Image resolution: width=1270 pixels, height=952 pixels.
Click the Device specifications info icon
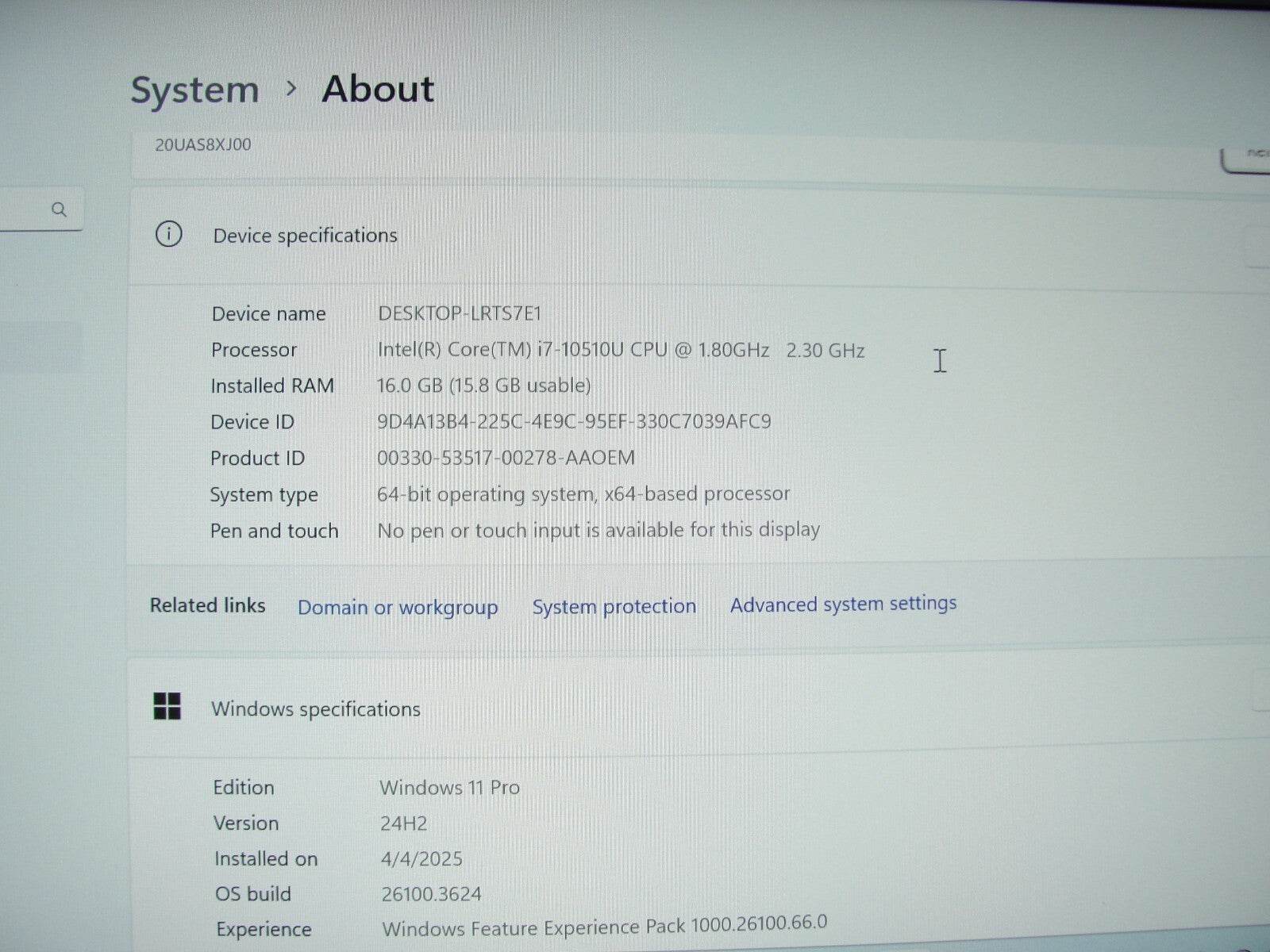point(169,235)
